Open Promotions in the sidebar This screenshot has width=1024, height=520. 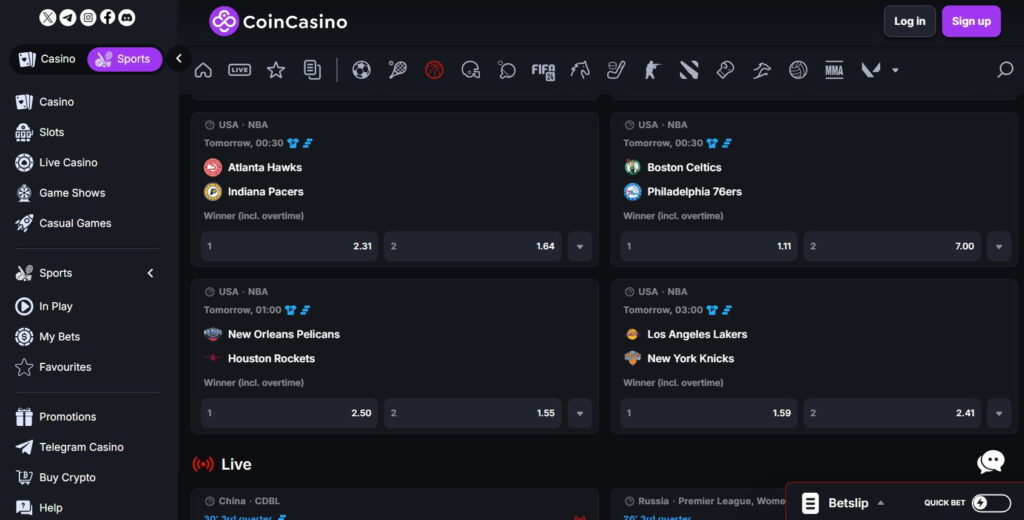(x=56, y=417)
